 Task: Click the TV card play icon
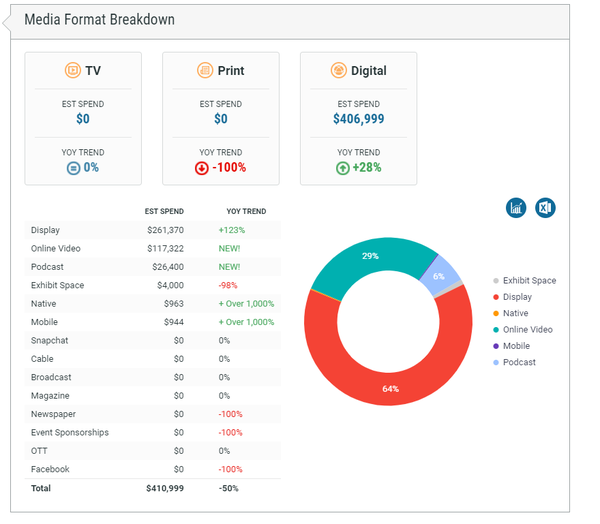click(x=72, y=70)
